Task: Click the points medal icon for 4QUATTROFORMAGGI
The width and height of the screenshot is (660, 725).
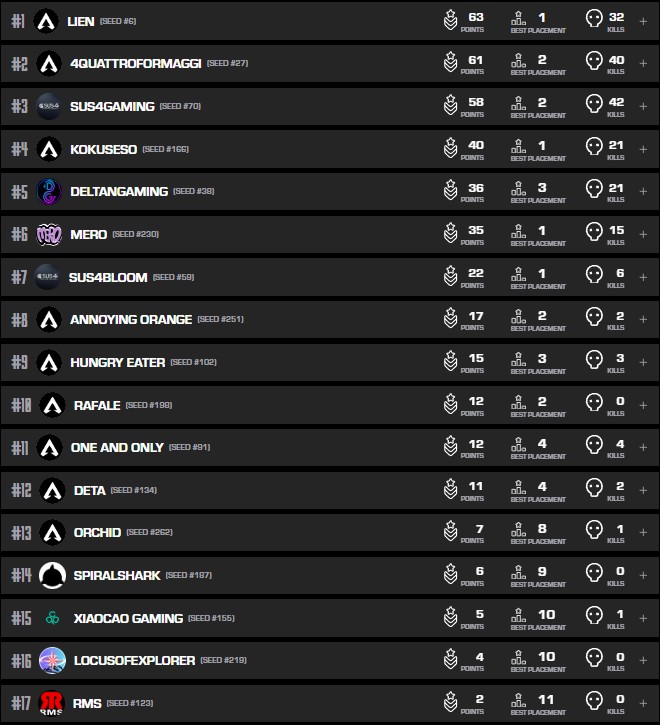Action: pos(451,64)
